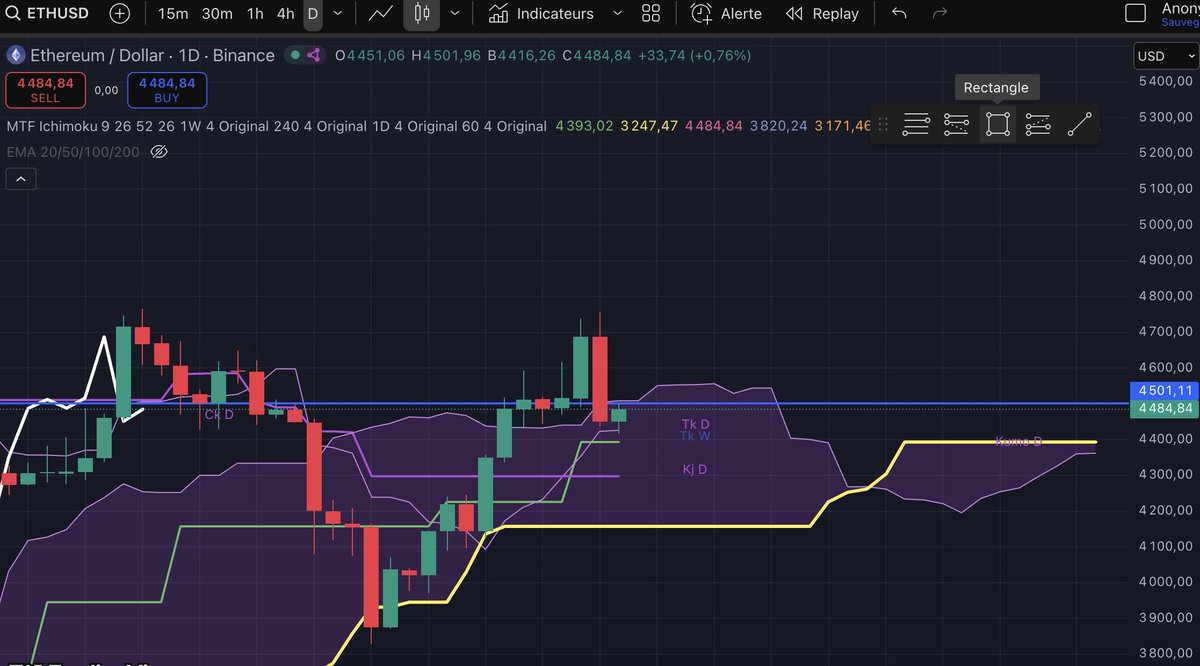The image size is (1200, 666).
Task: Click Replay in the top menu bar
Action: (822, 13)
